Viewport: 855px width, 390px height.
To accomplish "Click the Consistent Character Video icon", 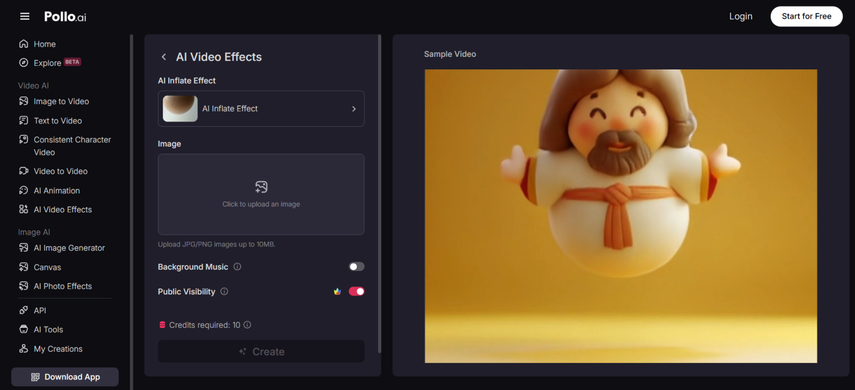I will [23, 140].
